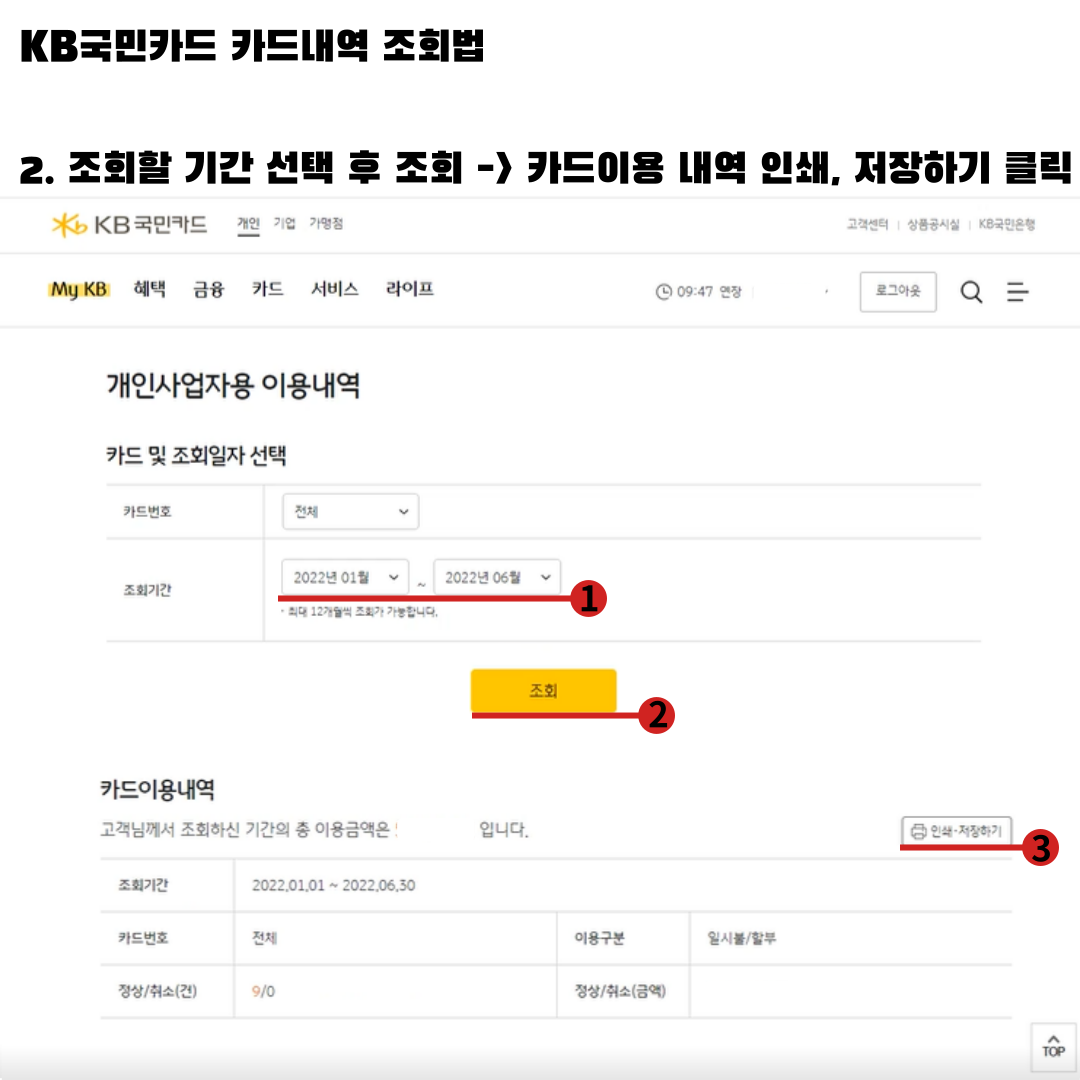The image size is (1080, 1080).
Task: Select the 기업 tab
Action: [284, 223]
